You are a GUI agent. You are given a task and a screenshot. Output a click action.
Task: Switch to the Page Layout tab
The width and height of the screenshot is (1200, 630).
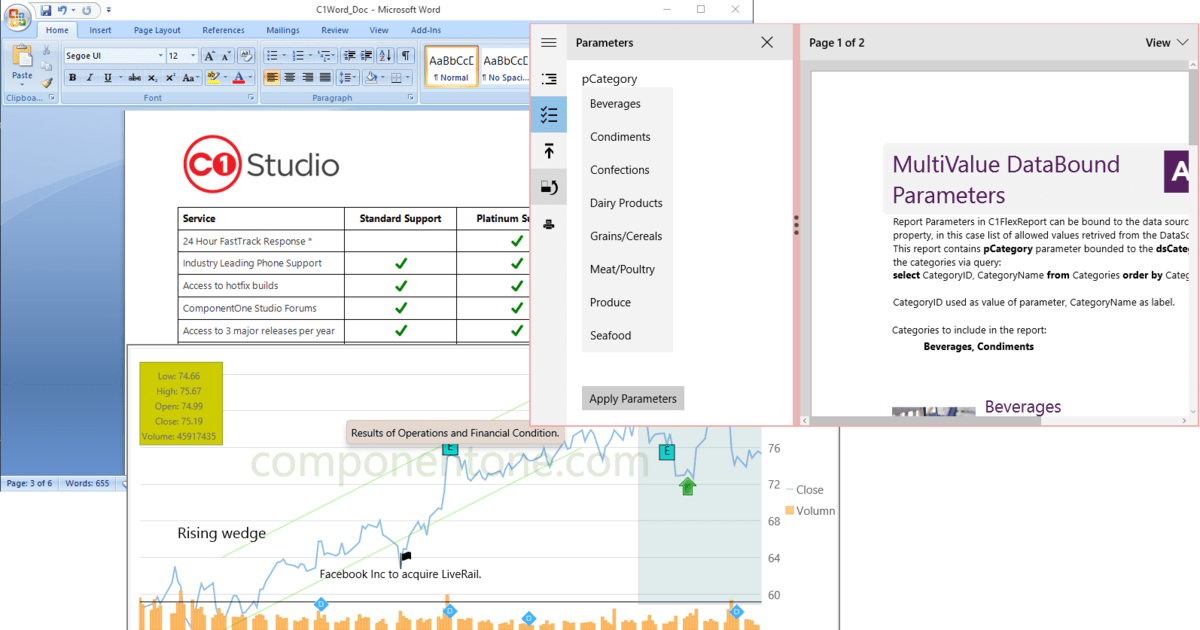tap(157, 30)
